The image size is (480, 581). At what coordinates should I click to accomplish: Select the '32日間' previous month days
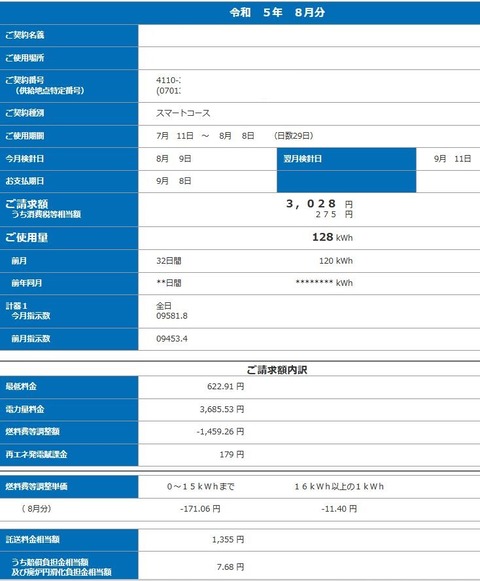169,261
